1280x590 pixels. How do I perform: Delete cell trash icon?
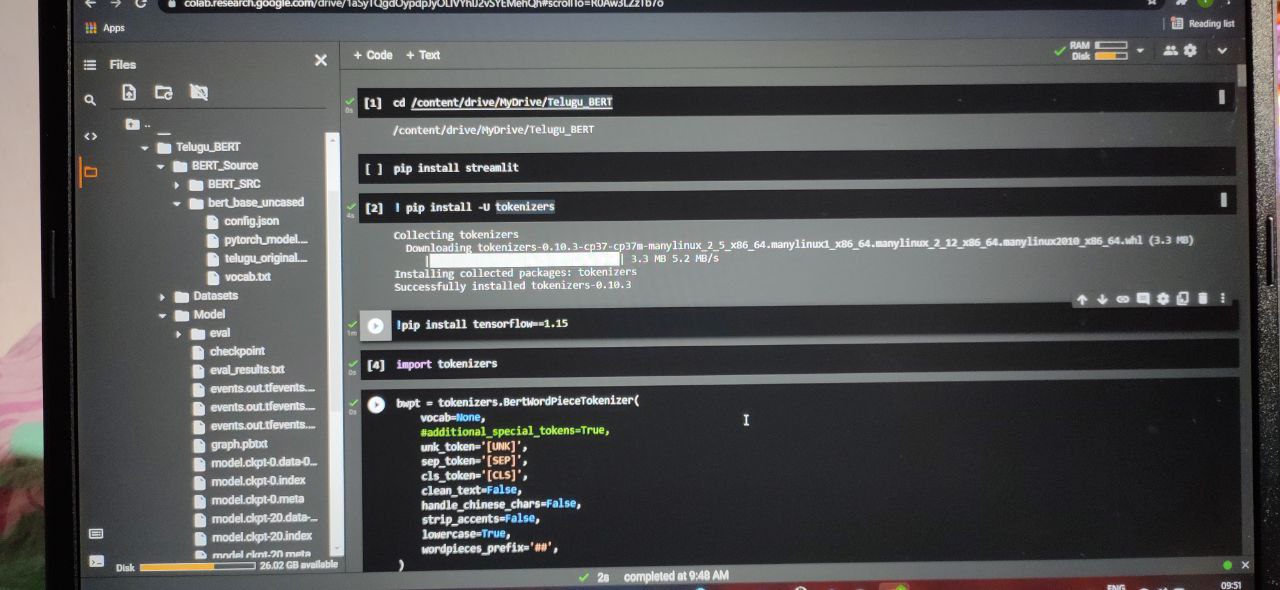[1203, 299]
